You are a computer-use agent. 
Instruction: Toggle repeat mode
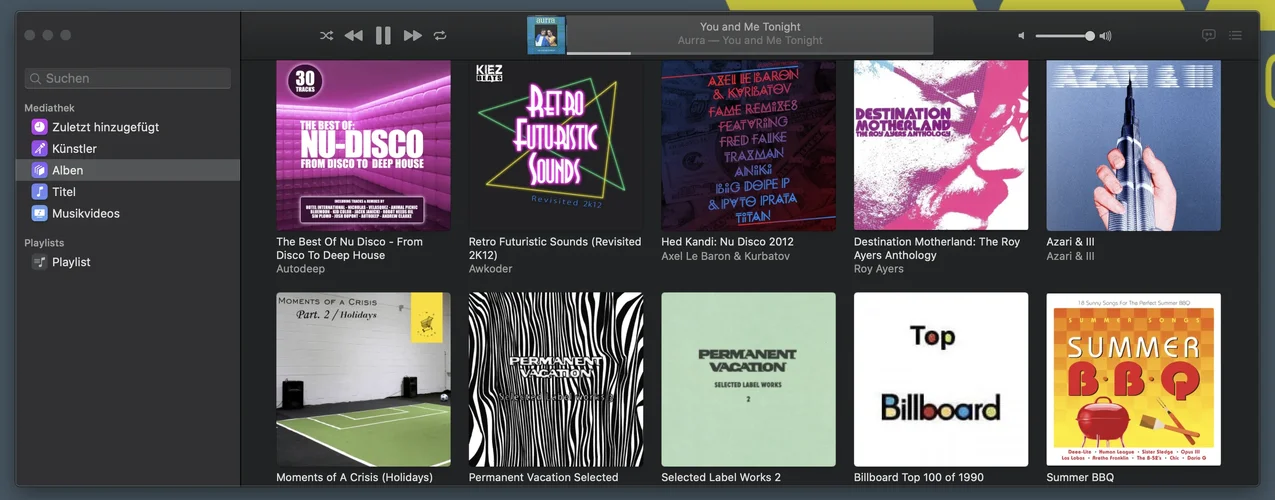(x=440, y=35)
